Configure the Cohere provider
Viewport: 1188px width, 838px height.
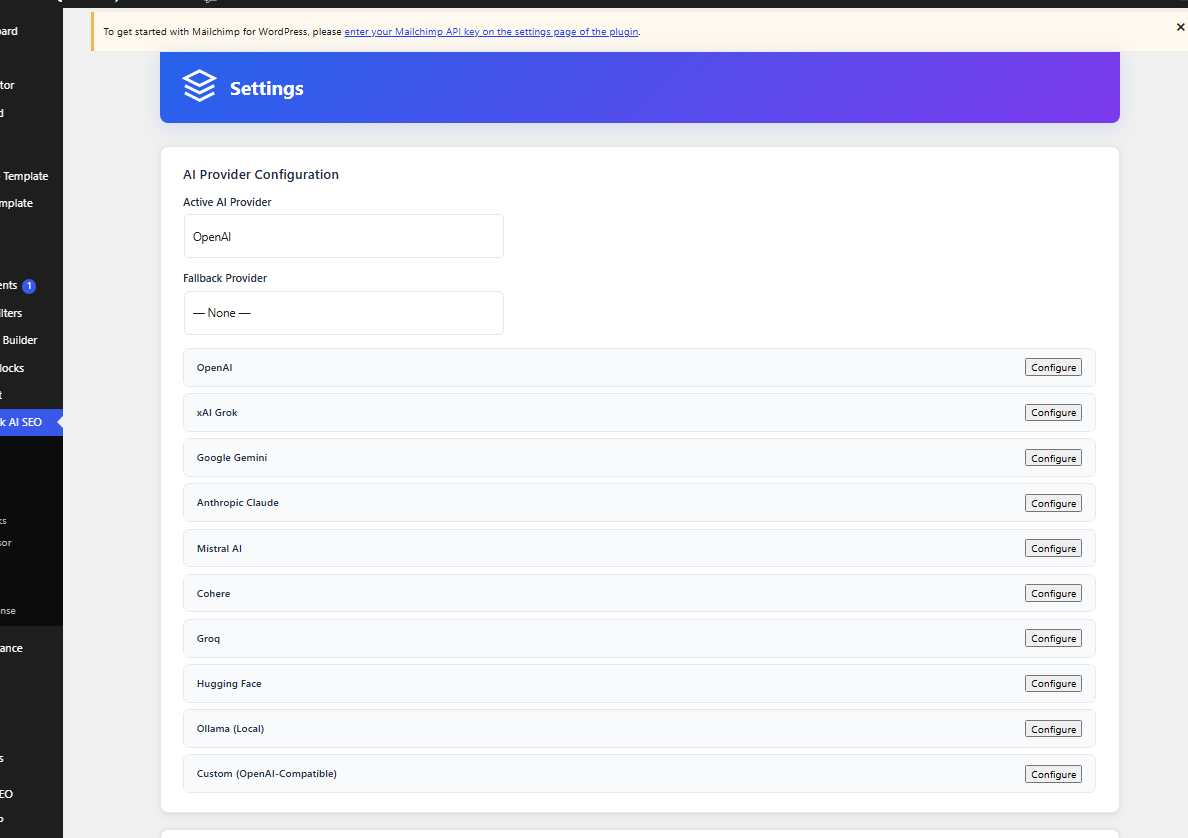[x=1053, y=593]
